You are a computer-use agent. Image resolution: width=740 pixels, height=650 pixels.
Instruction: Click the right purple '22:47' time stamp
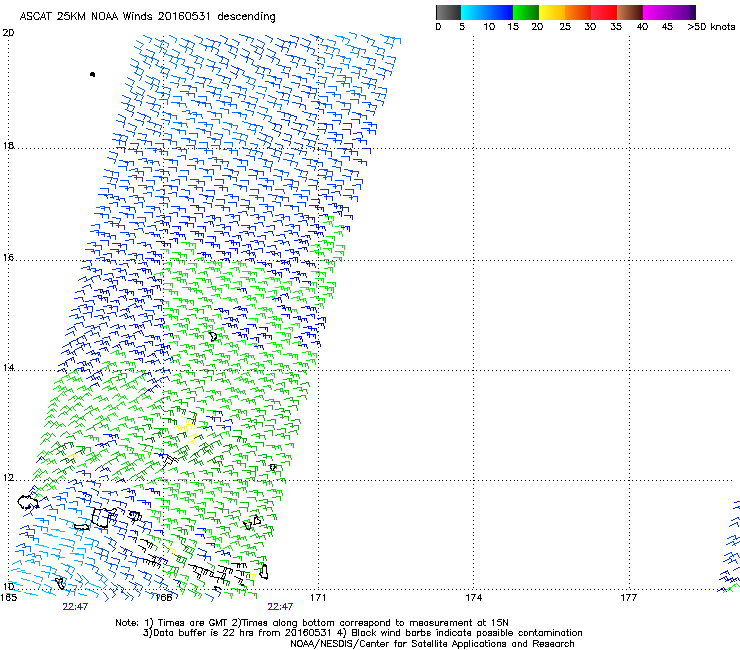tap(280, 607)
